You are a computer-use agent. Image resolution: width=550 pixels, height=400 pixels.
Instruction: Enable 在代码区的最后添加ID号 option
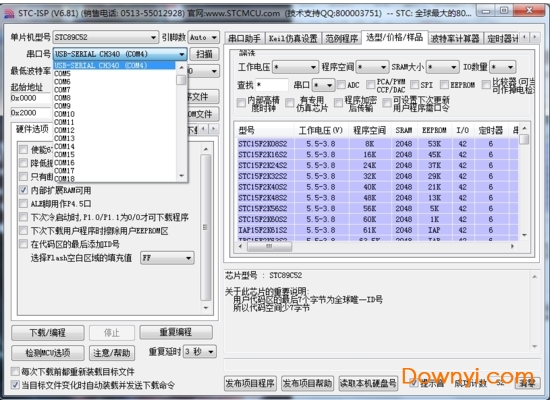pos(23,244)
